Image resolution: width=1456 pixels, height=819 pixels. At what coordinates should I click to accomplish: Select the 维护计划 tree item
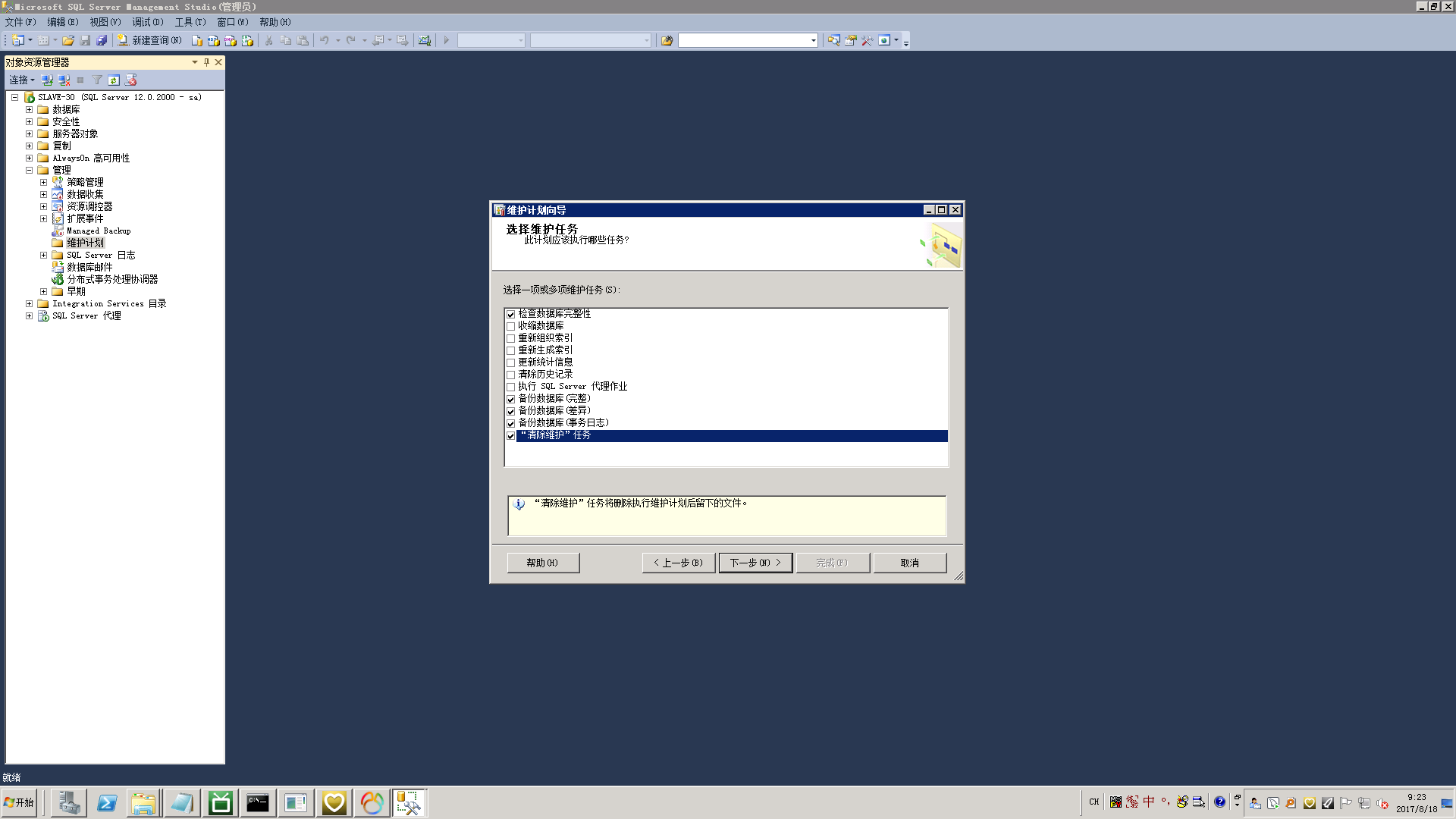(85, 243)
